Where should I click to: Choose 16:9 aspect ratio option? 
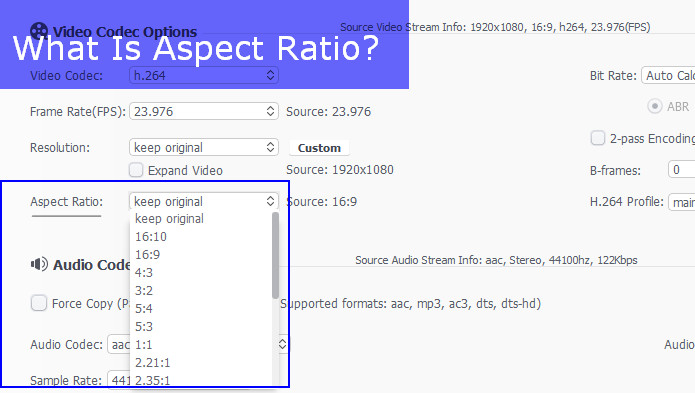(202, 255)
